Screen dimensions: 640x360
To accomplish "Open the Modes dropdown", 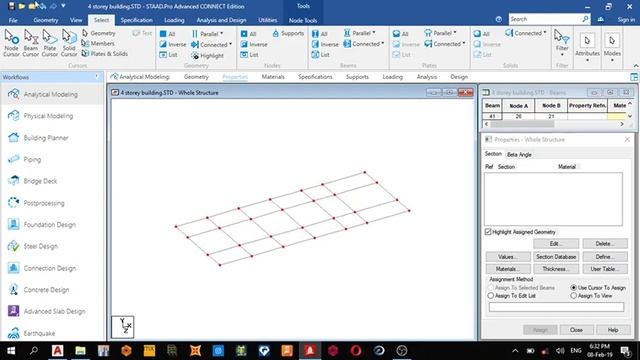I will click(612, 48).
